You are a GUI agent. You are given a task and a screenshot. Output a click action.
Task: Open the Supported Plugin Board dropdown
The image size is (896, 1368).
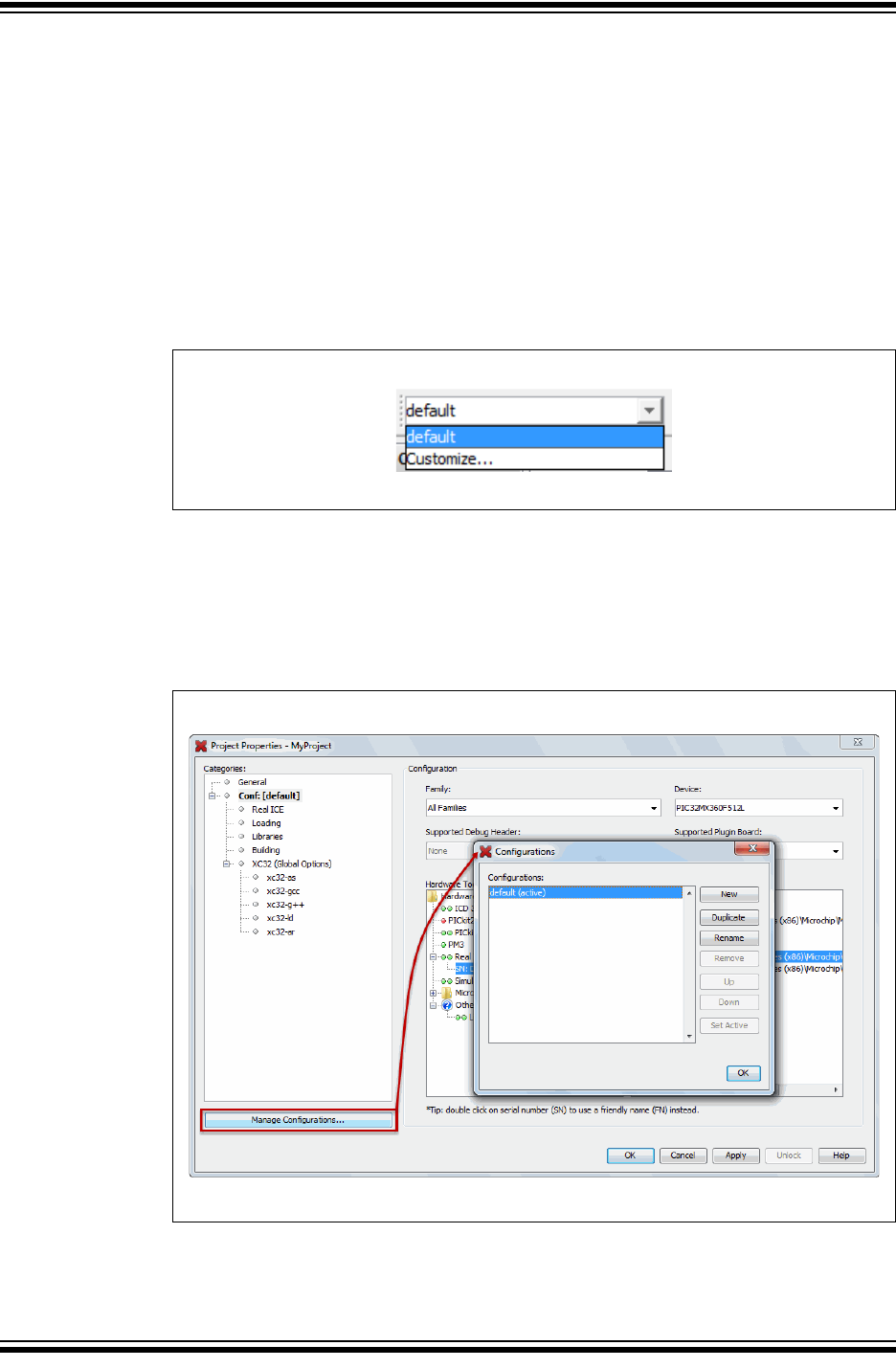(x=836, y=851)
